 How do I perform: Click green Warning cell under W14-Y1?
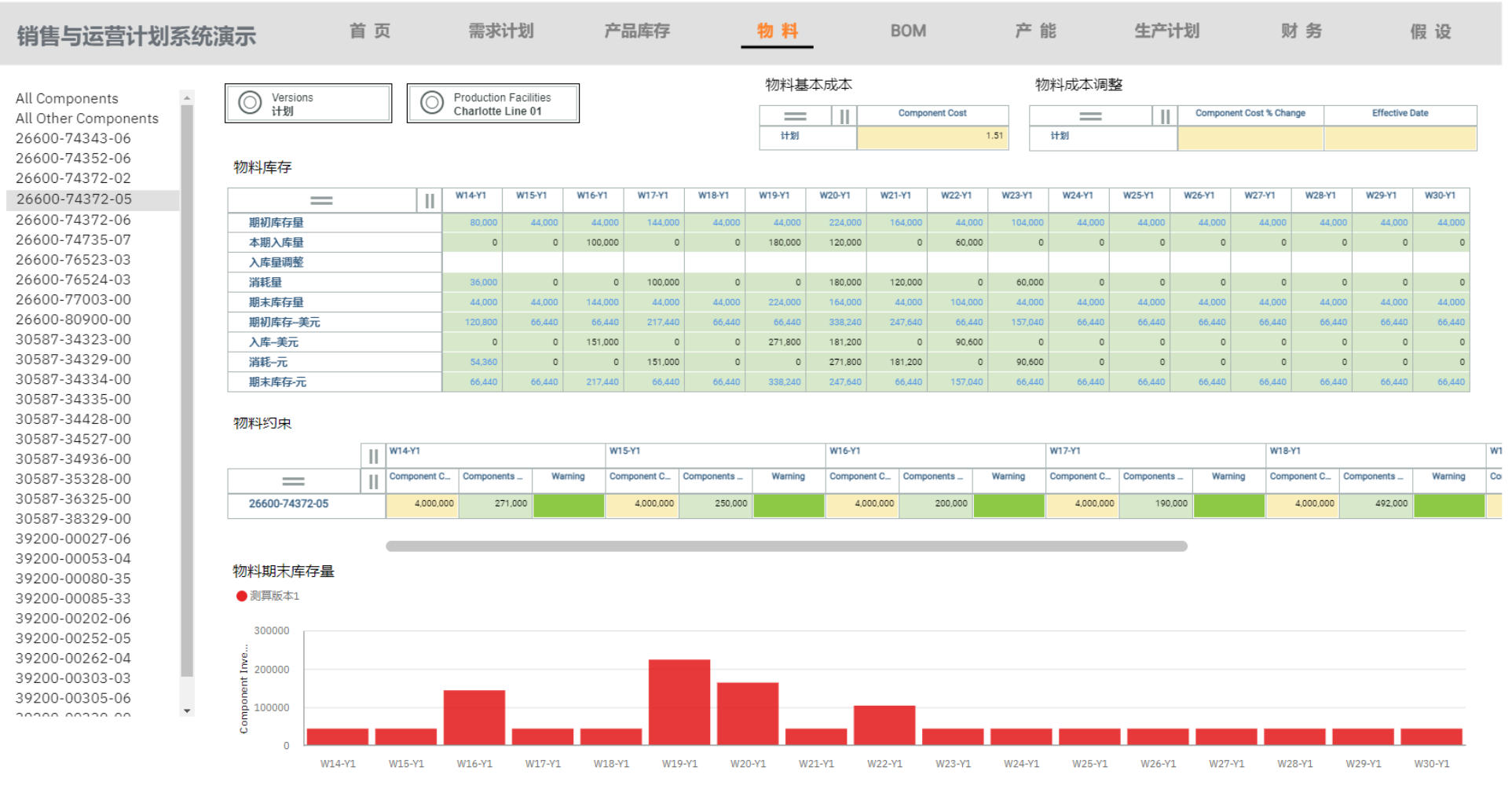tap(569, 505)
